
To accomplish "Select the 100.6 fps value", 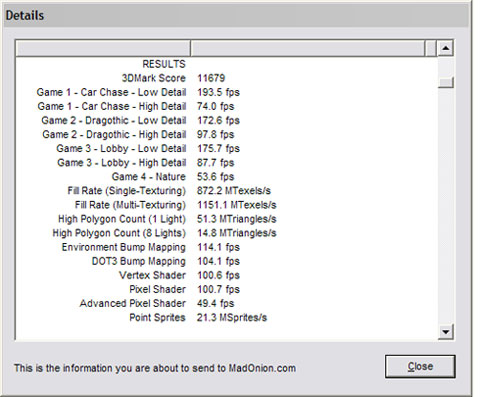I will tap(218, 275).
